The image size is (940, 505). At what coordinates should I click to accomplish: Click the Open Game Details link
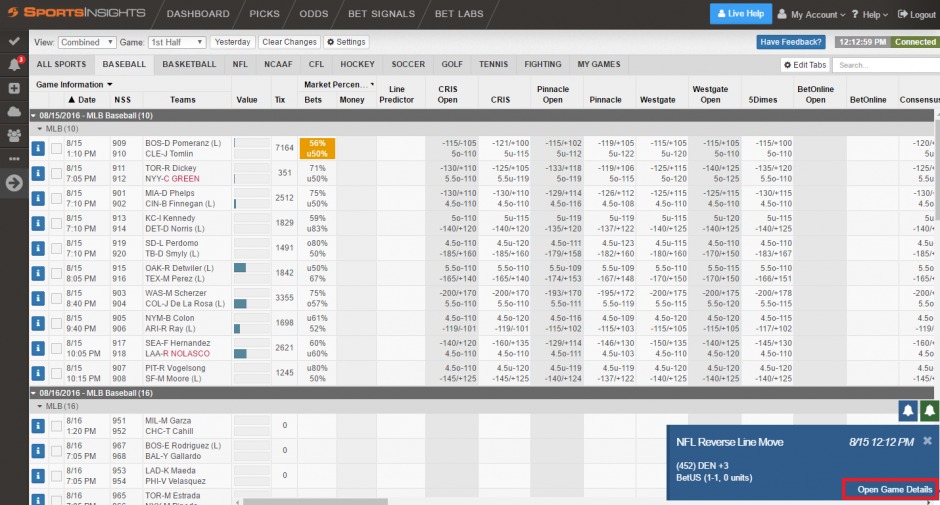pos(894,489)
